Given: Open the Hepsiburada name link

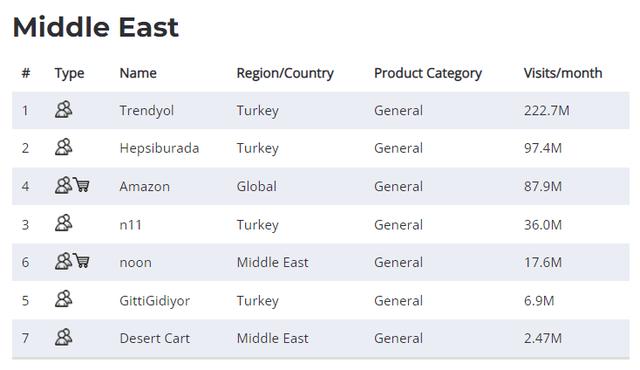Looking at the screenshot, I should (x=159, y=148).
